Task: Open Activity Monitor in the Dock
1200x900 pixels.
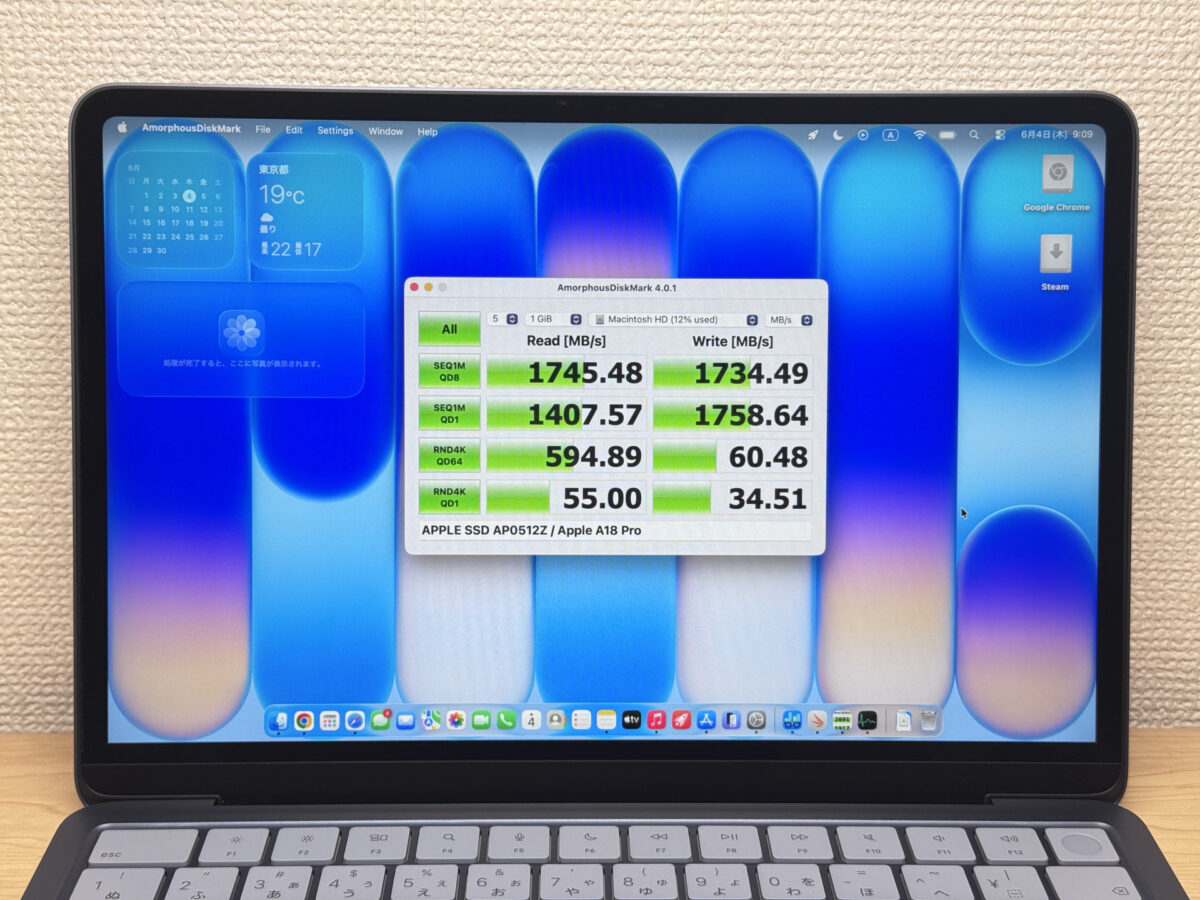Action: click(x=867, y=720)
